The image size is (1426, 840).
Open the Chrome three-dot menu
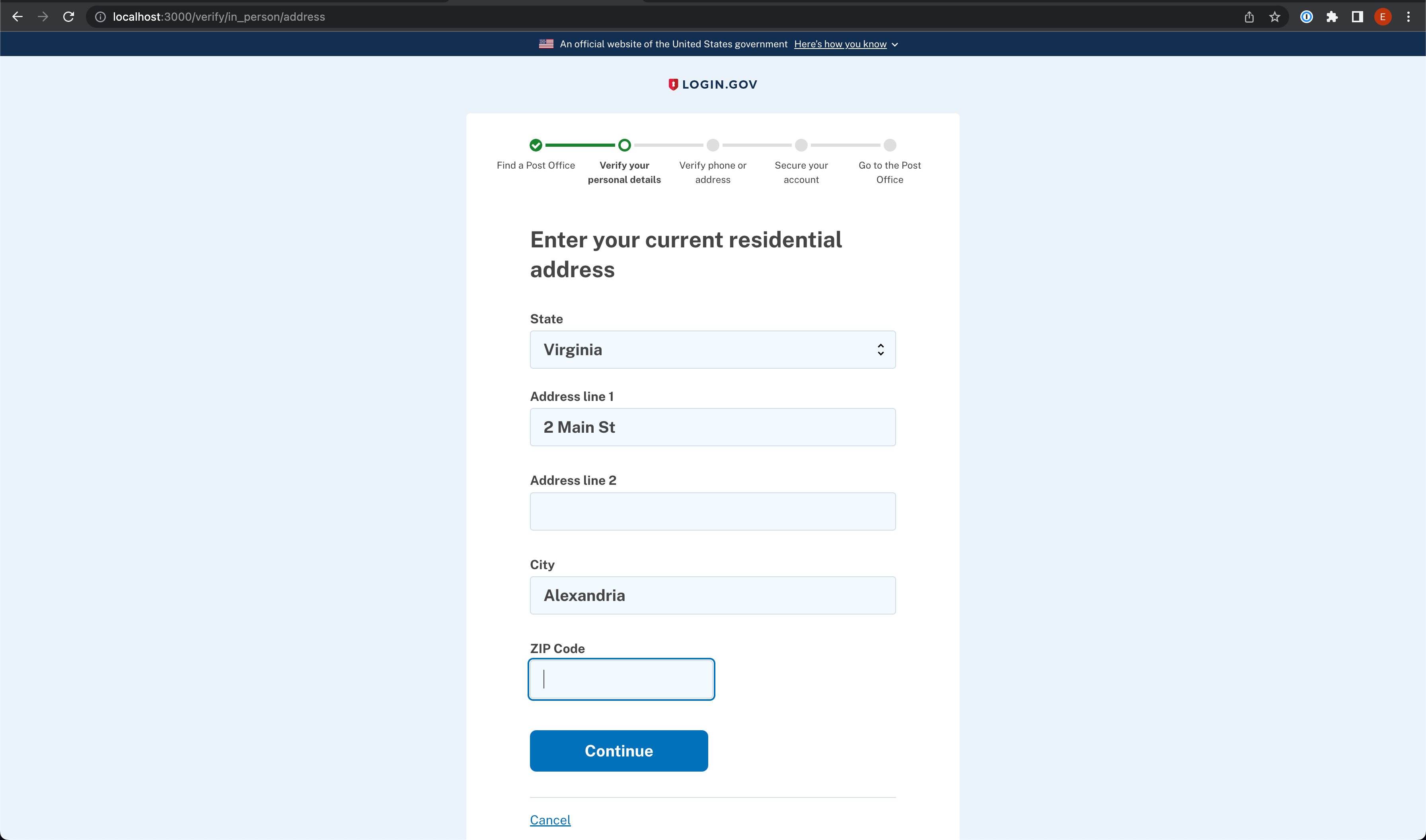point(1408,17)
